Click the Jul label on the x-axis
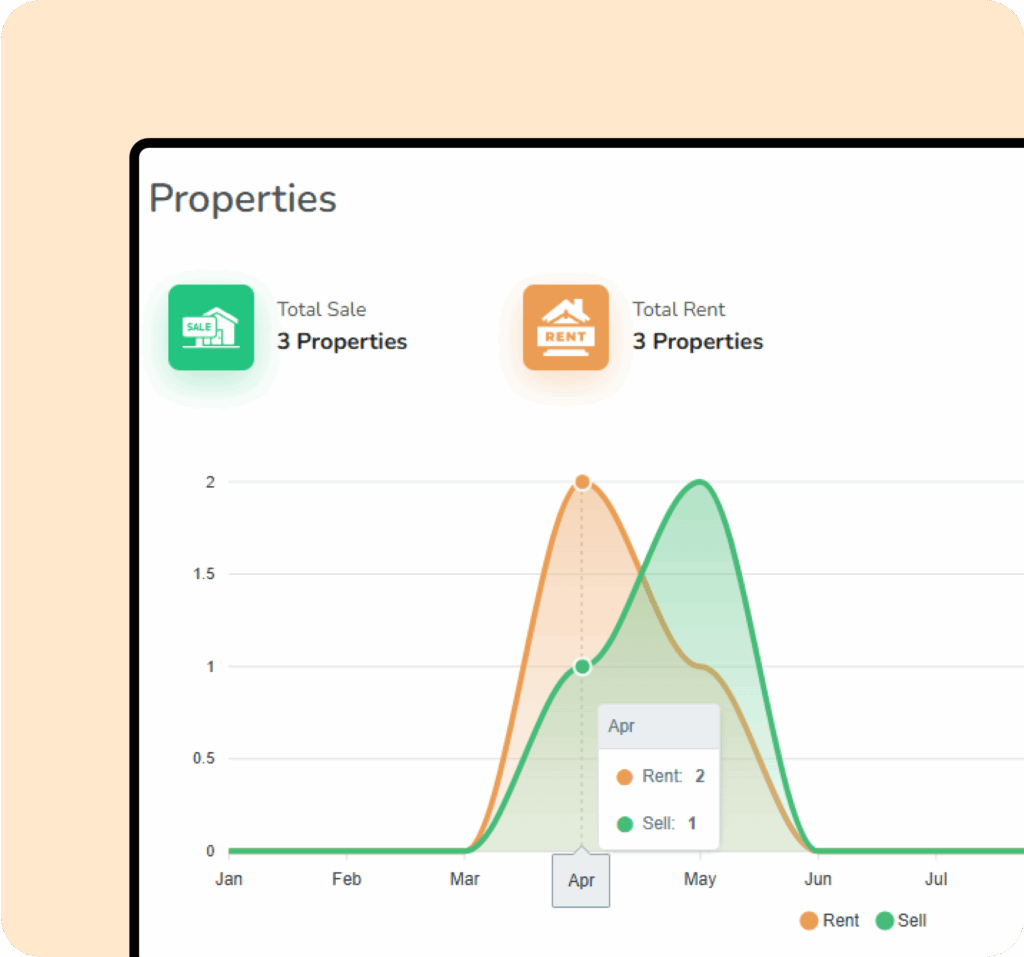1024x957 pixels. (936, 879)
